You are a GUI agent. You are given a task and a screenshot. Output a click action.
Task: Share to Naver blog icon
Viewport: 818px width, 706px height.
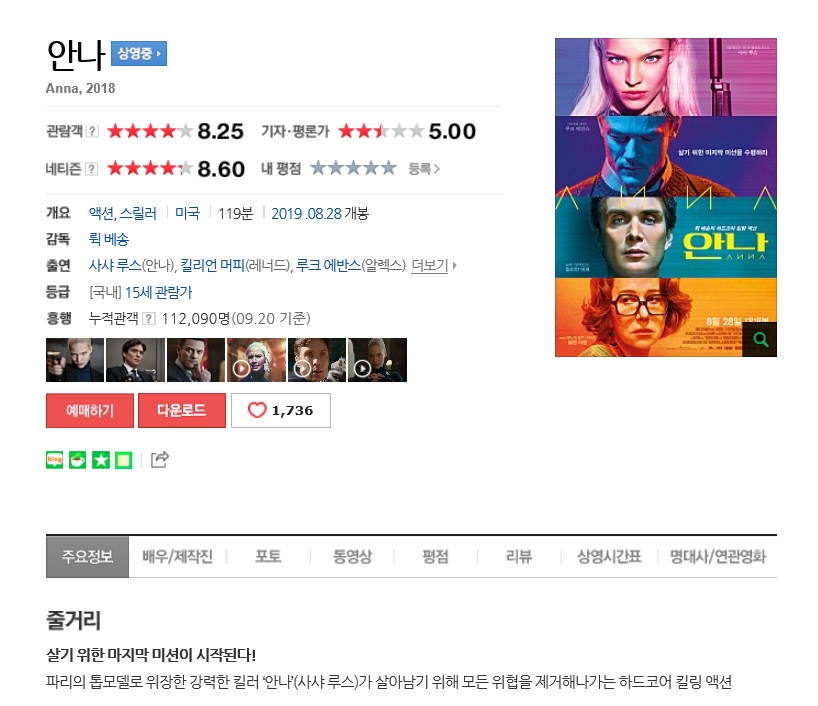click(54, 460)
